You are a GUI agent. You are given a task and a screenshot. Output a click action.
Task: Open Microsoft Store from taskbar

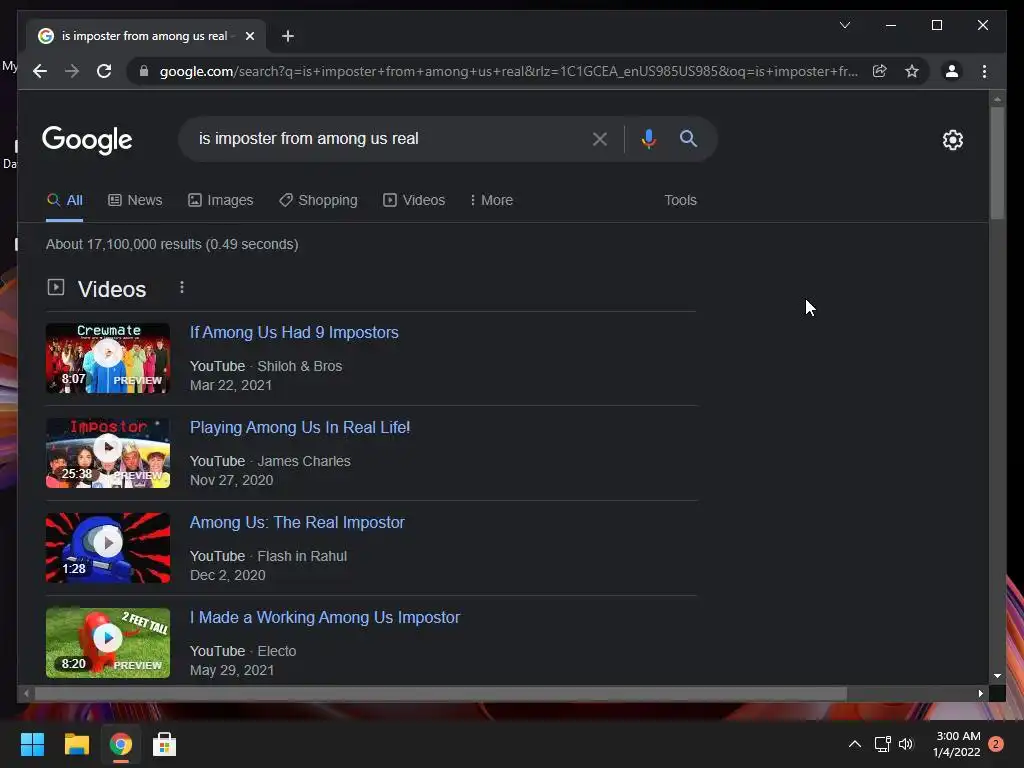(165, 744)
